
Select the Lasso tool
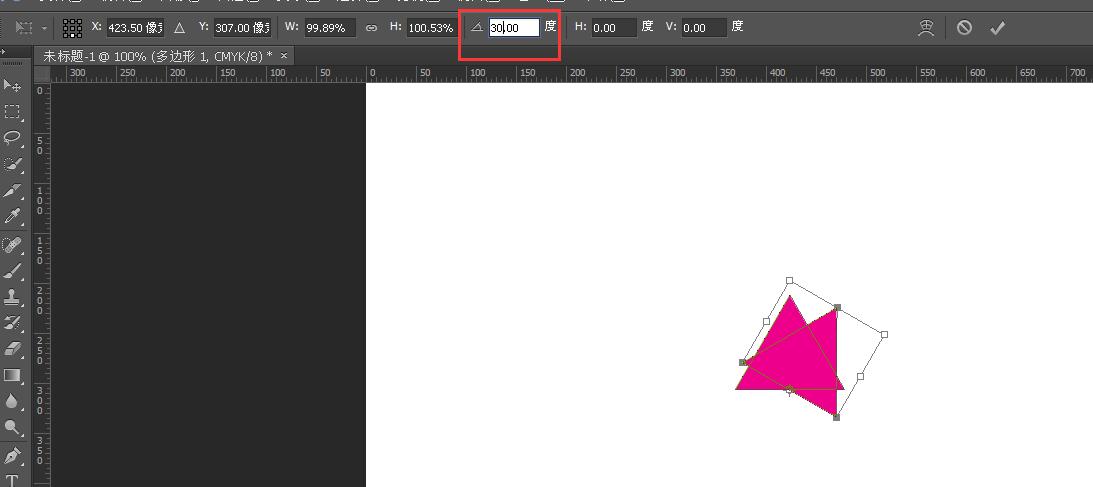(12, 137)
